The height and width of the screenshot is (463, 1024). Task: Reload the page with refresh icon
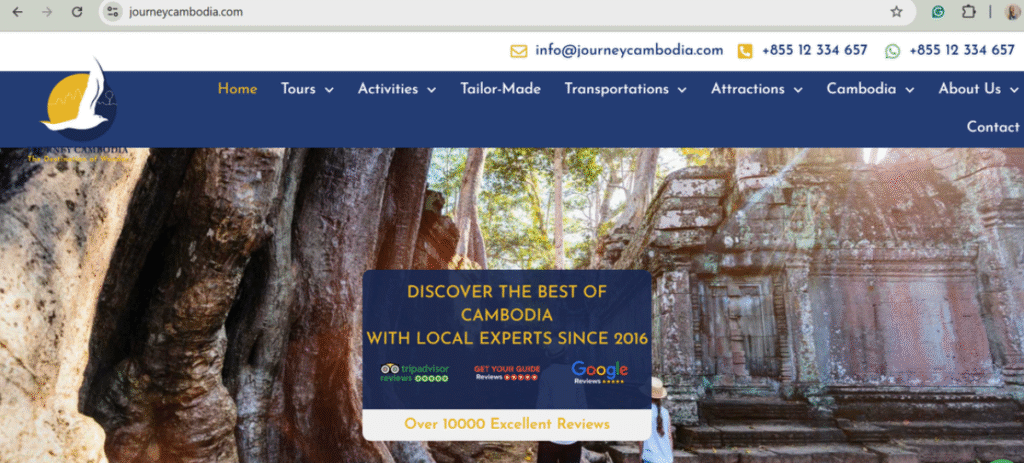(77, 12)
